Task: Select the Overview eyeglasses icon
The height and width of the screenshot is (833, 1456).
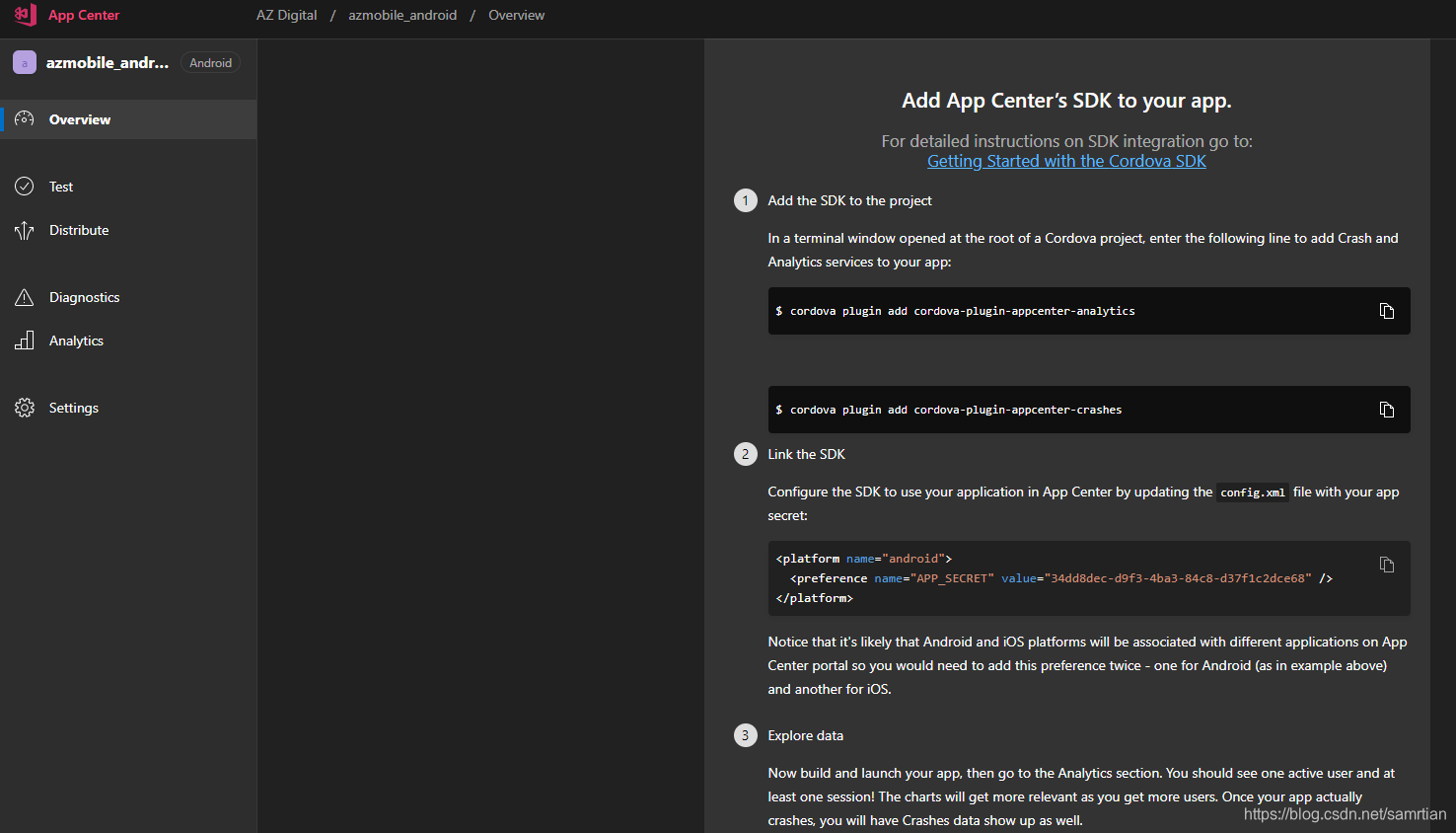Action: (24, 118)
